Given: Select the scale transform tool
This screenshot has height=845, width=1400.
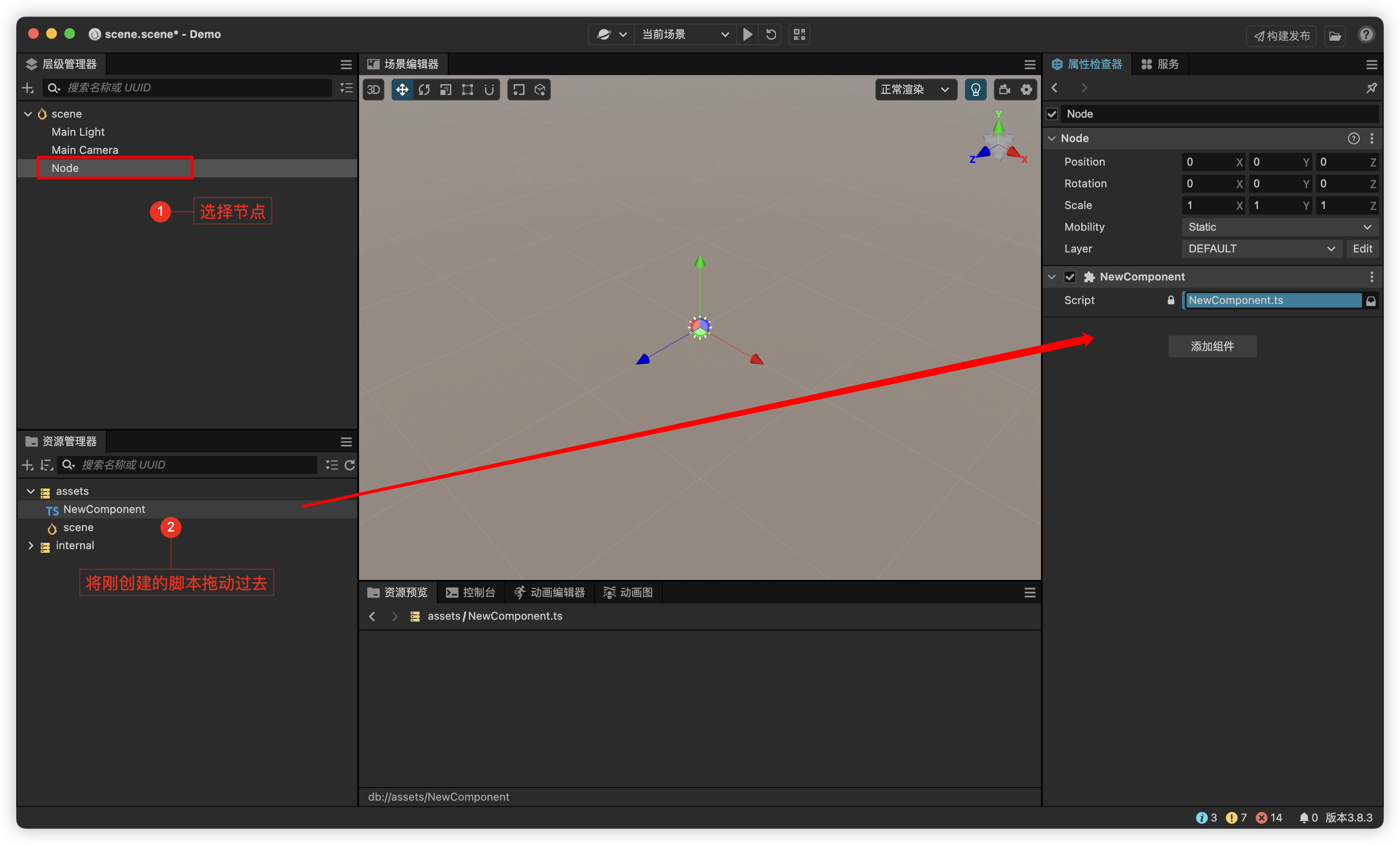Looking at the screenshot, I should click(x=445, y=90).
